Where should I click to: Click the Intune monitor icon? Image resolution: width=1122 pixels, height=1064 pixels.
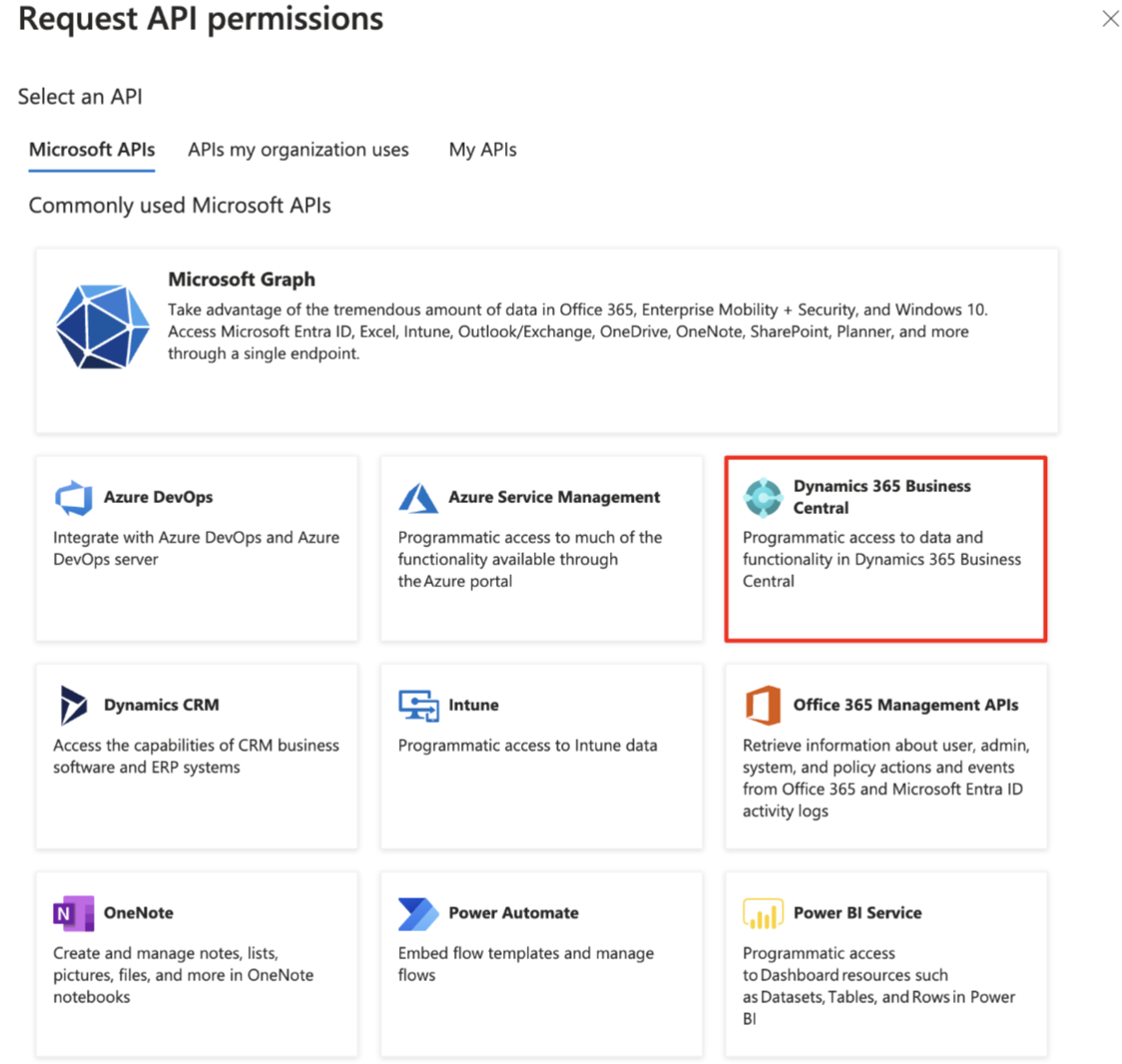pos(418,706)
